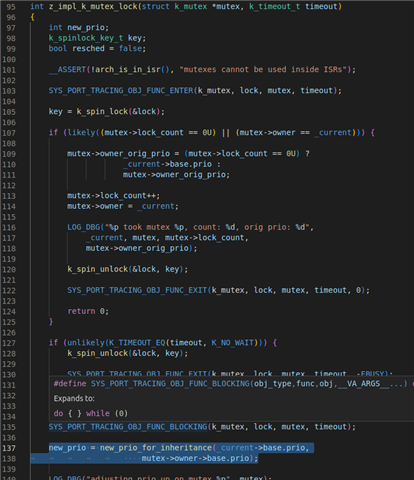Screen dimensions: 414x480
Task: Click mutex->owner_orig_prio argument on line 118
Action: [137, 248]
